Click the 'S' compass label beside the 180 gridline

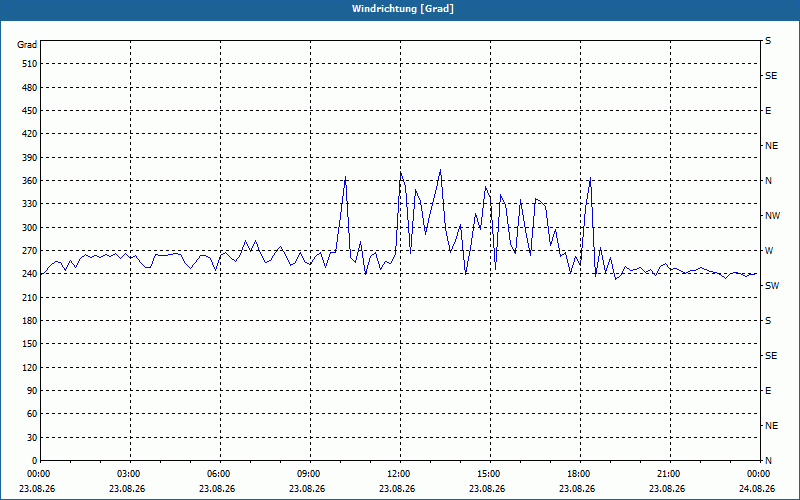tap(768, 321)
